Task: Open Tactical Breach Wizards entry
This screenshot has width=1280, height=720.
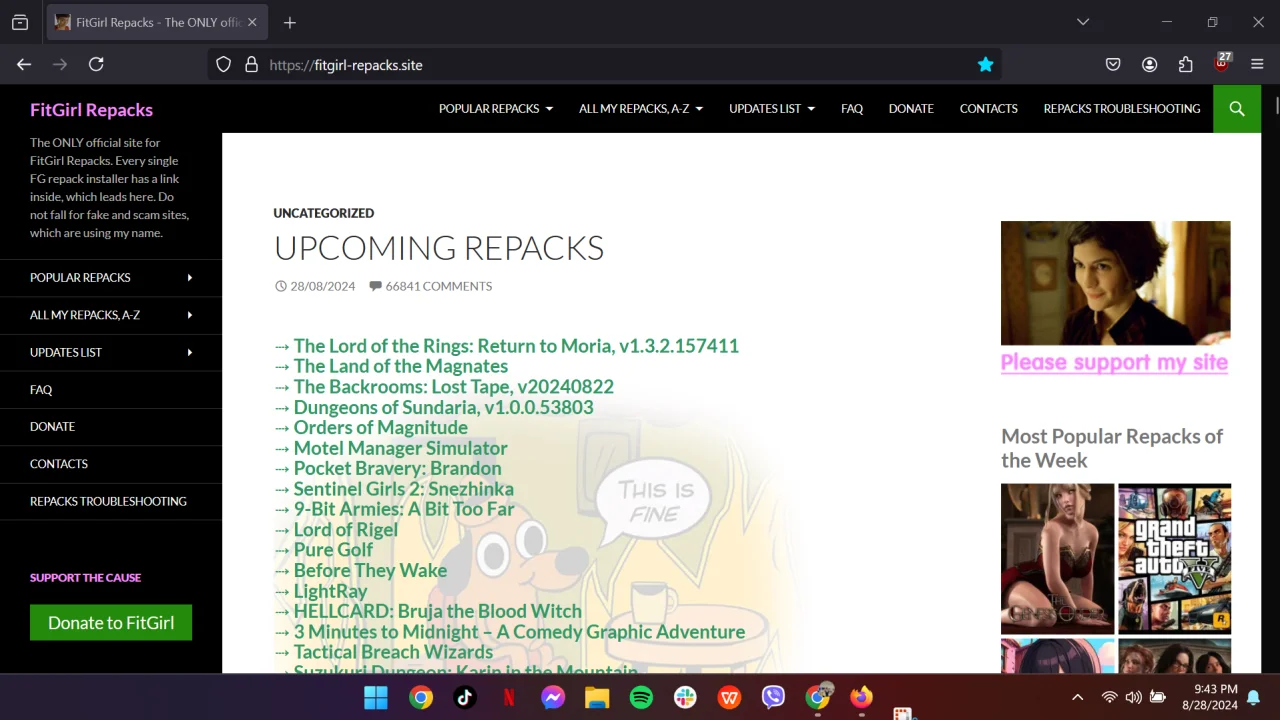Action: point(393,652)
